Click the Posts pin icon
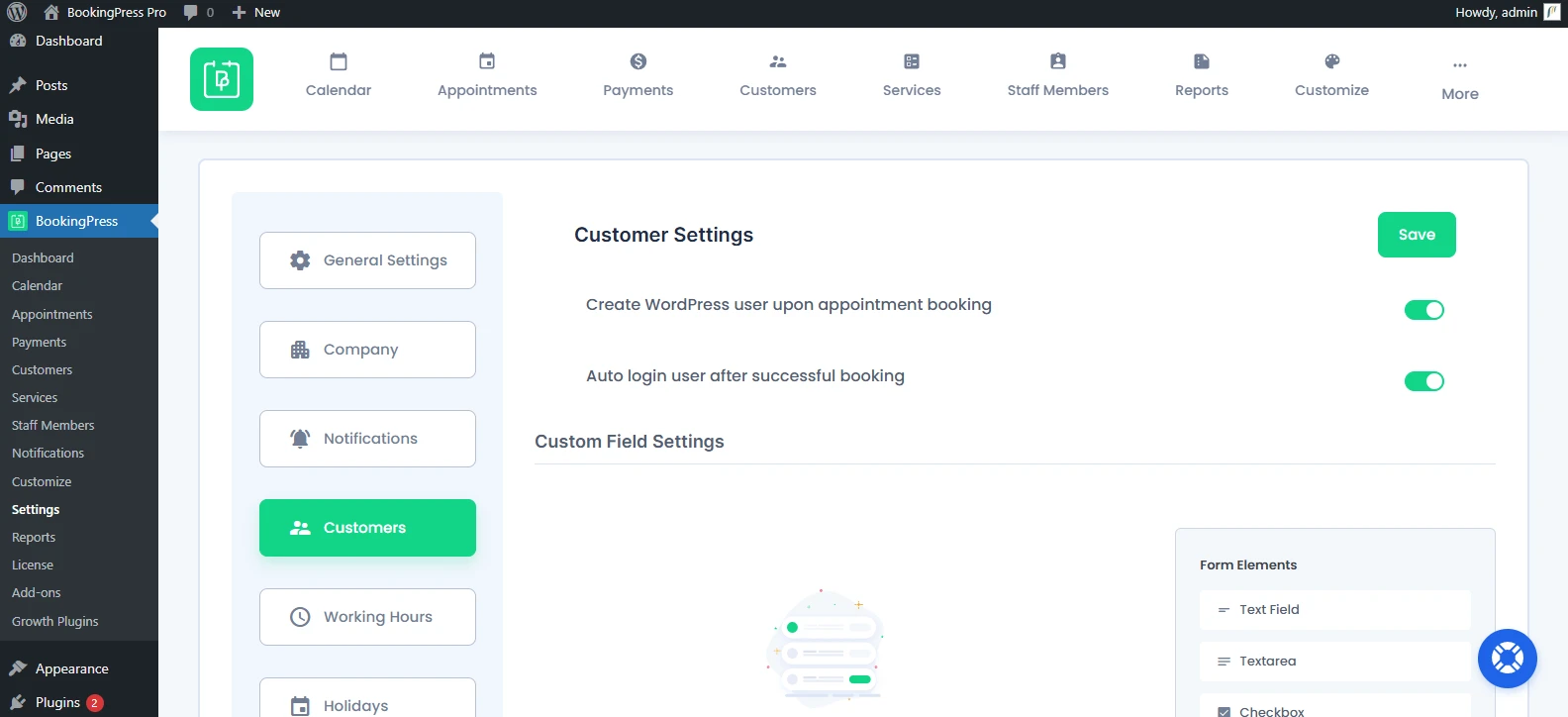Screen dimensions: 1568x717 18,85
